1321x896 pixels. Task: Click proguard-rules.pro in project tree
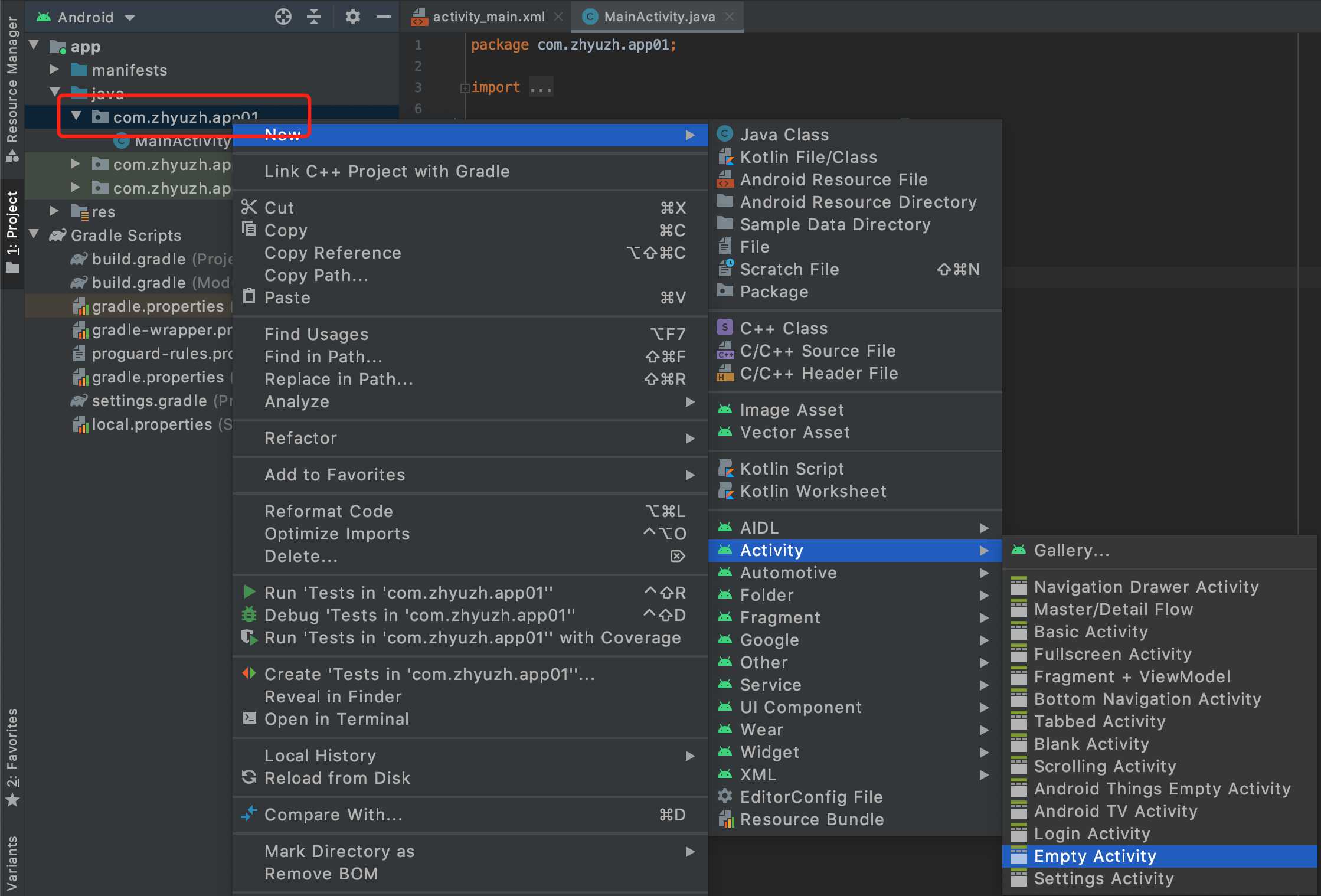[x=152, y=353]
